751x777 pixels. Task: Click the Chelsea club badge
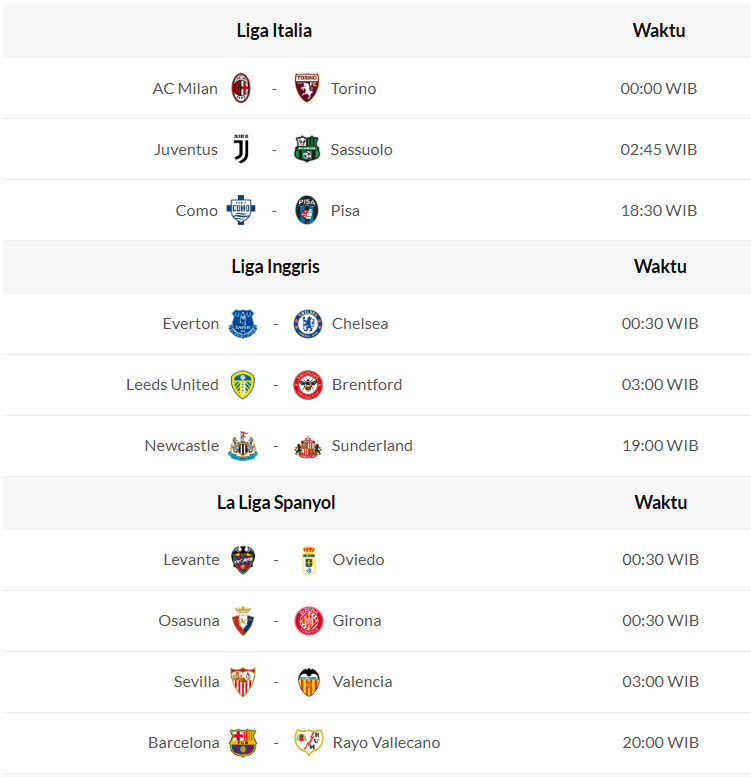click(308, 323)
